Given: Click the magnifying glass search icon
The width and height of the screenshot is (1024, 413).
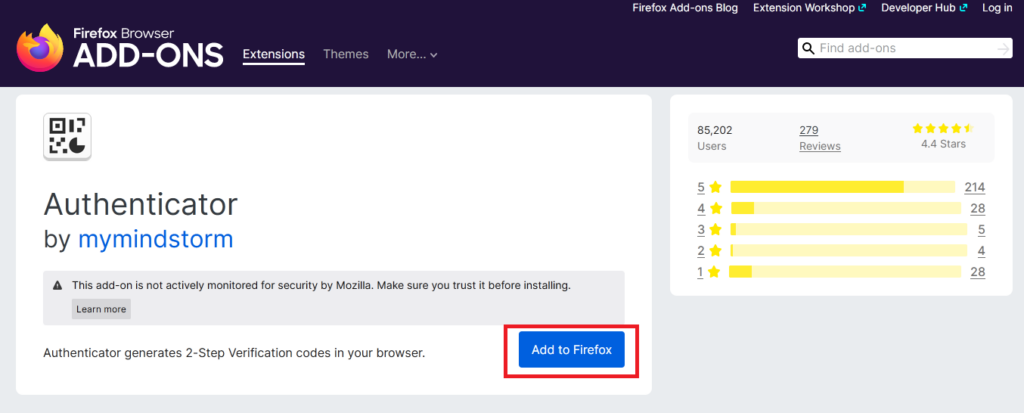Looking at the screenshot, I should 808,49.
